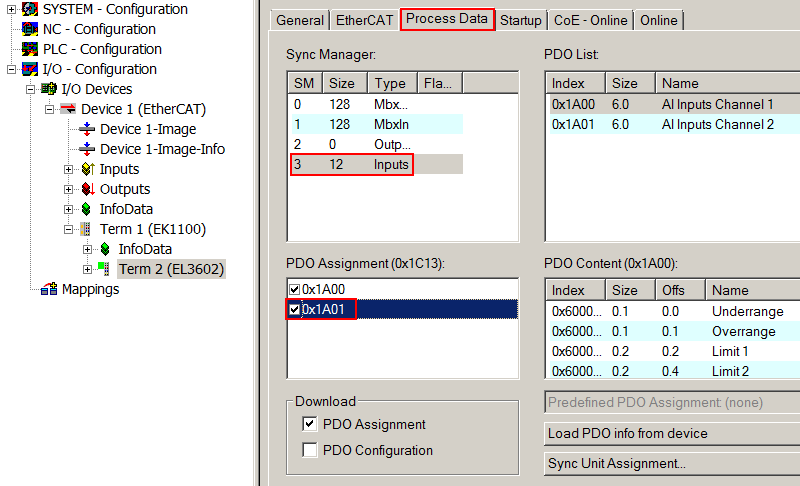
Task: Click the Index column header in PDO Content
Action: coord(576,290)
